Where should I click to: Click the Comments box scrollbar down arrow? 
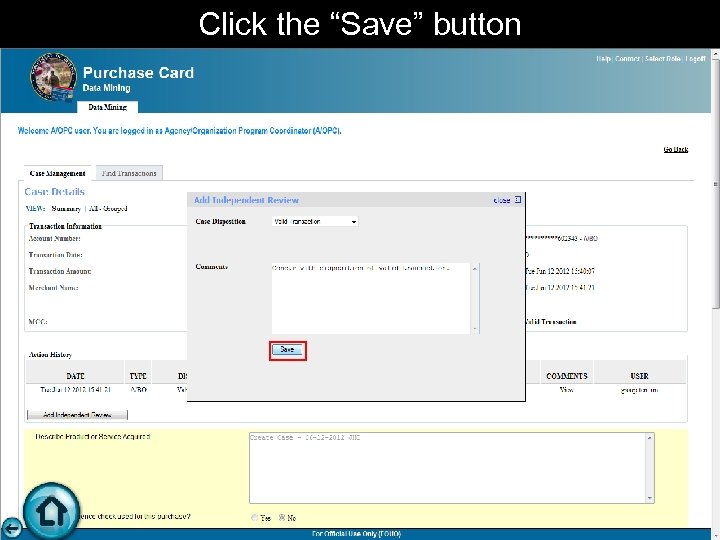click(x=475, y=329)
